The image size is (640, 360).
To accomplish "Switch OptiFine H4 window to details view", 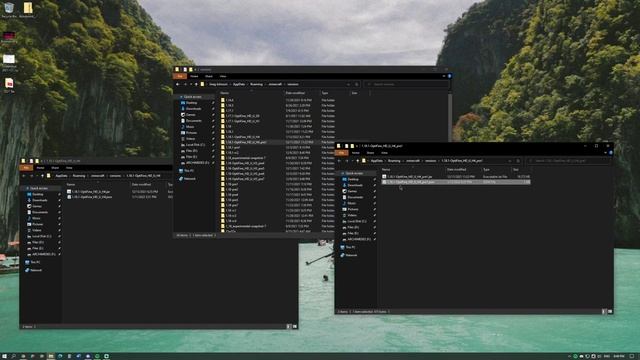I will coord(289,327).
